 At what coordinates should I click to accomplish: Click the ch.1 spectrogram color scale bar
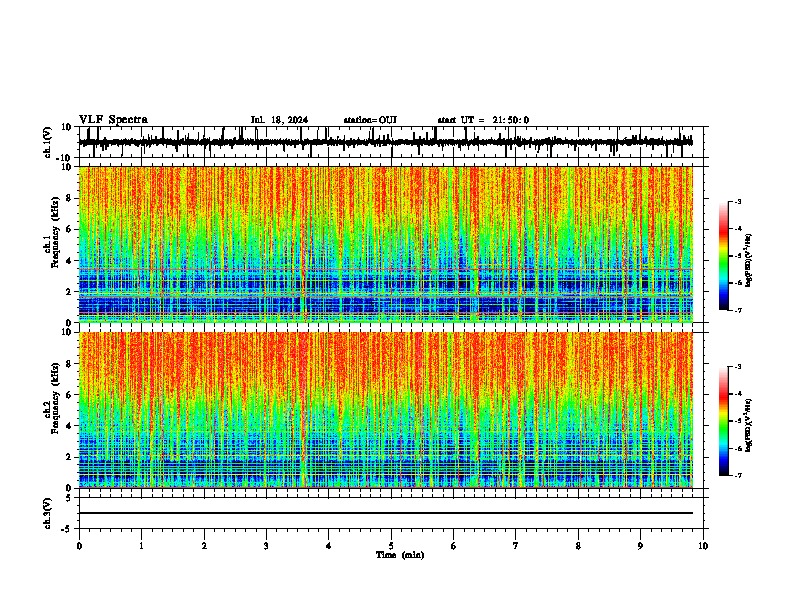pos(724,256)
